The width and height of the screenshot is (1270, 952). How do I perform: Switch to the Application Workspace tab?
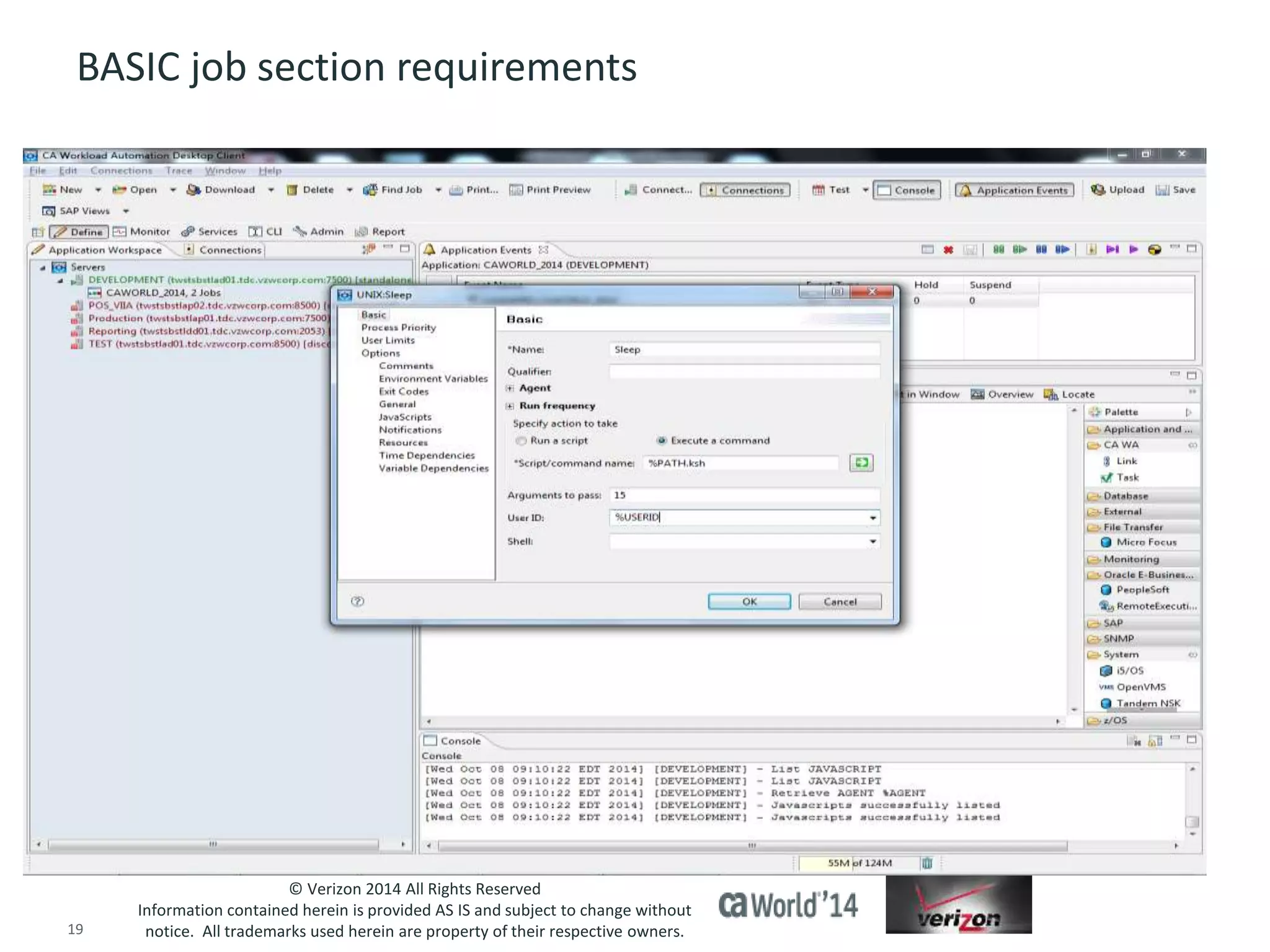tap(98, 250)
